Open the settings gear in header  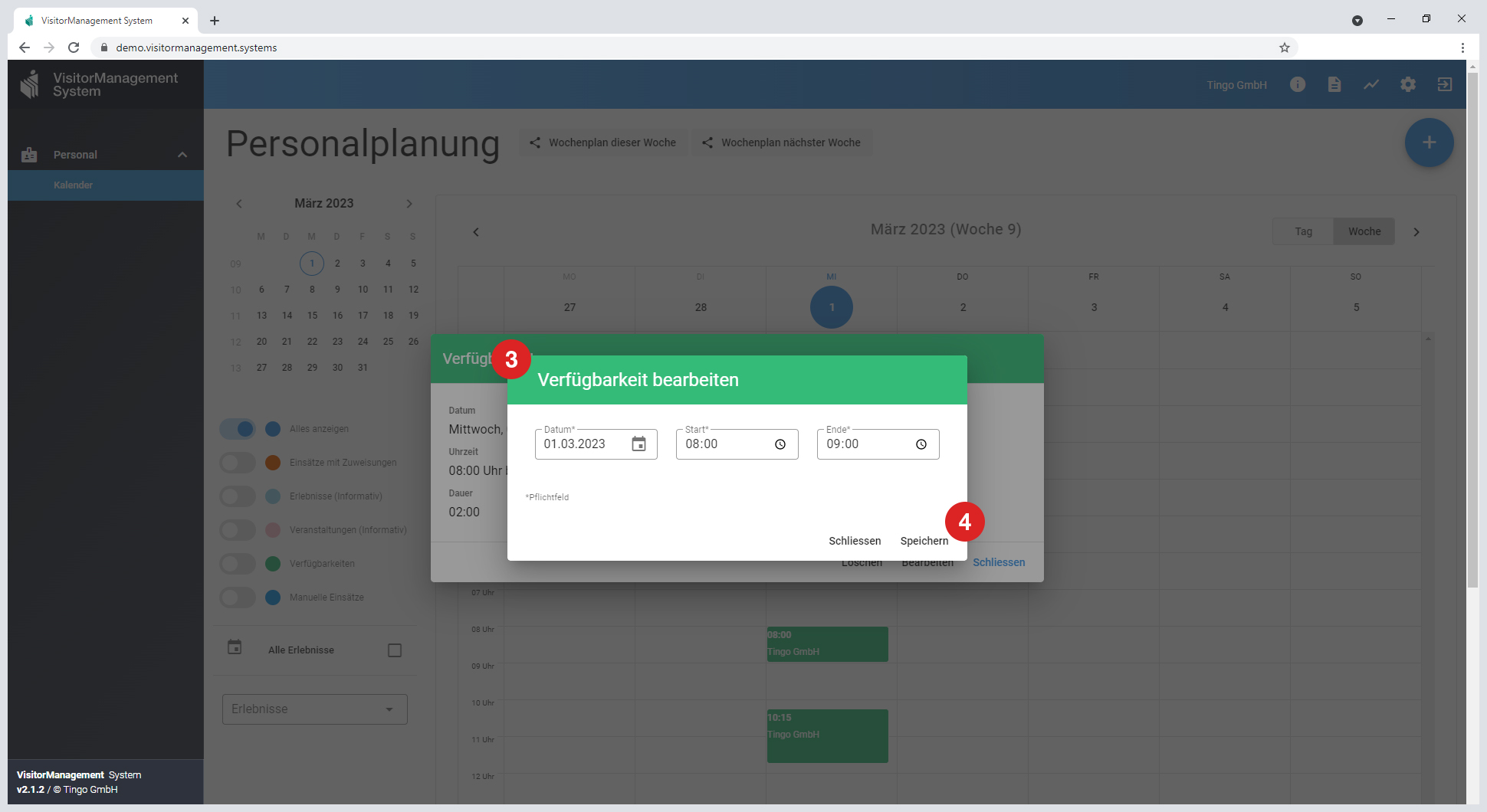pos(1407,84)
